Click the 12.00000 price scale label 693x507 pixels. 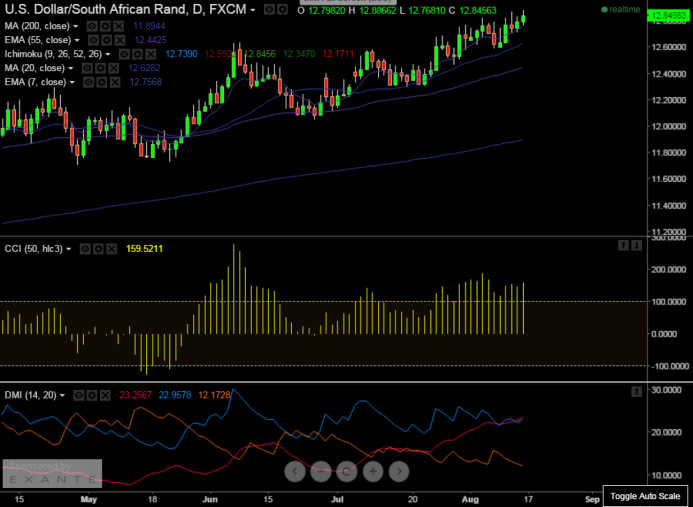click(668, 126)
